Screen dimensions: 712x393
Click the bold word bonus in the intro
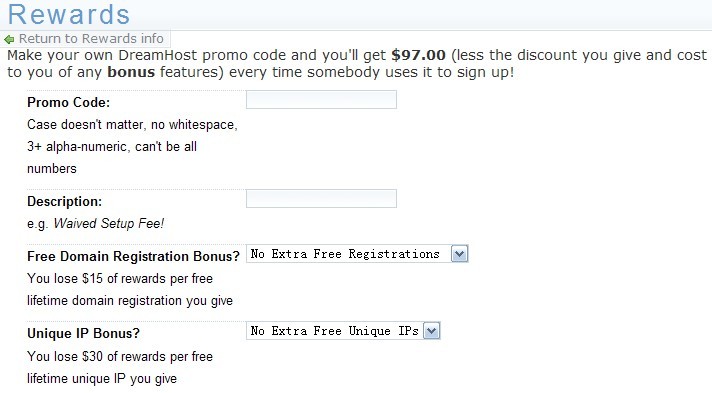[131, 72]
